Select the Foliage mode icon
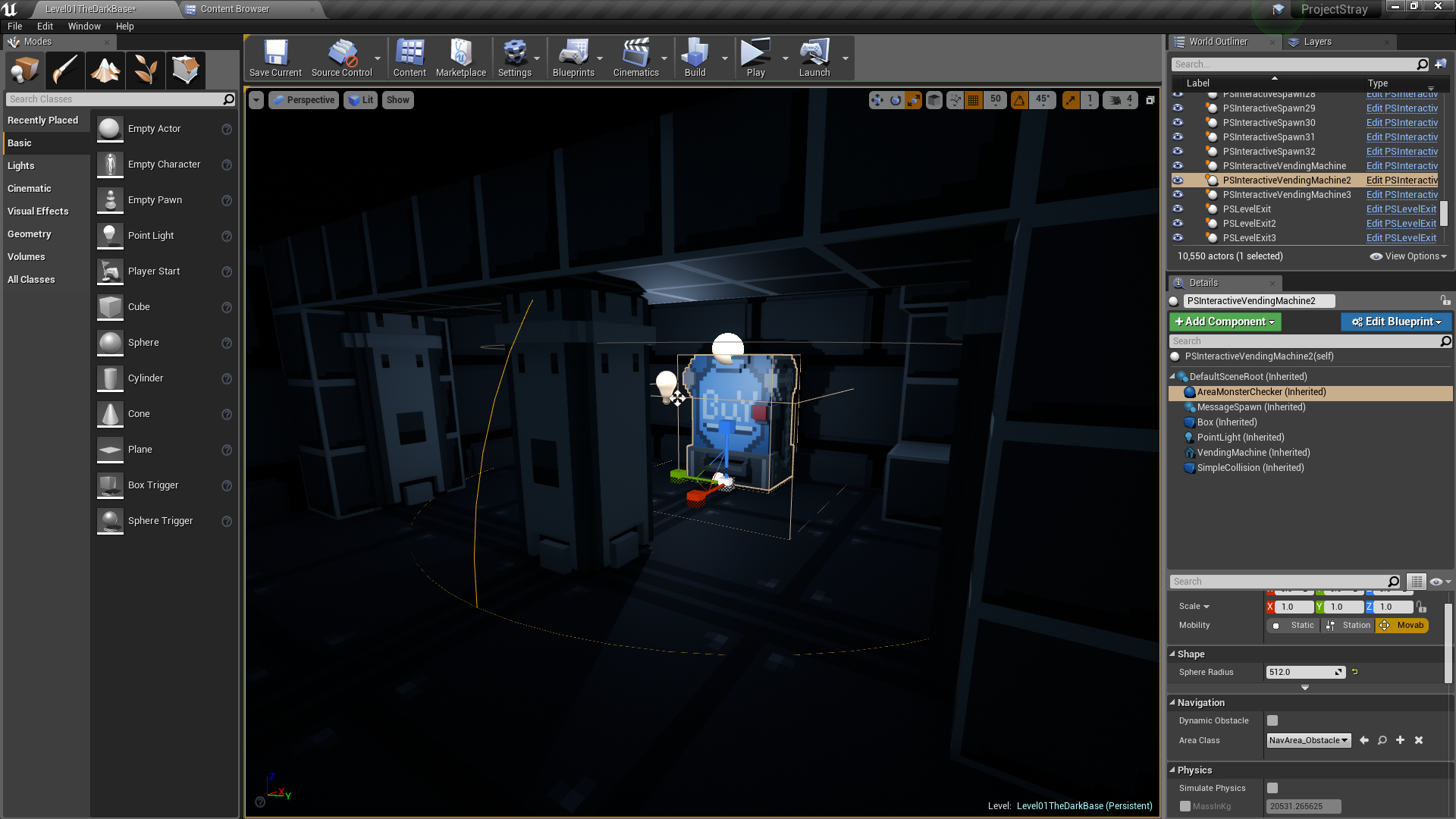The image size is (1456, 819). pos(146,70)
